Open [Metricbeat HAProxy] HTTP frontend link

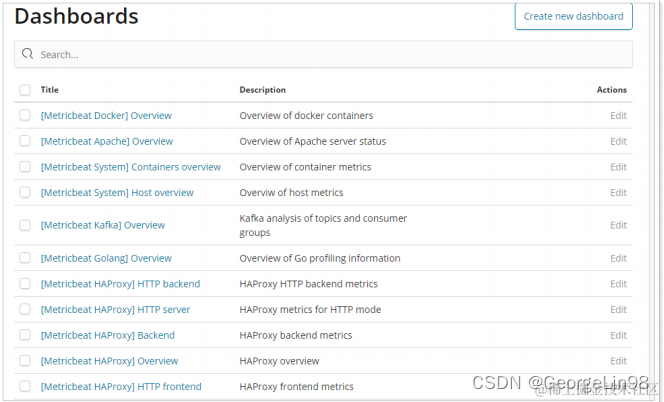(121, 387)
